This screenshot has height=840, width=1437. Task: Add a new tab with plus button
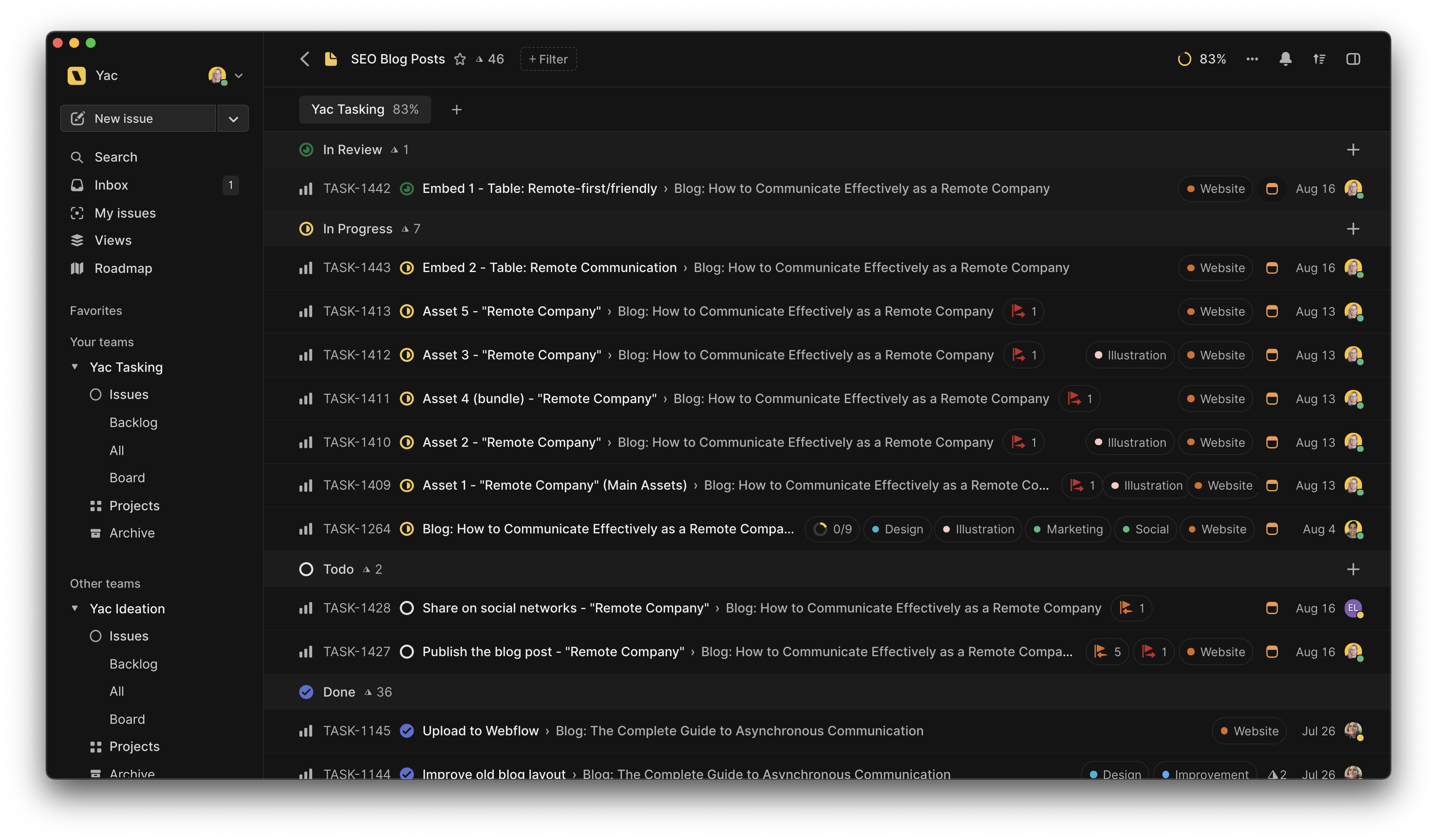[456, 110]
